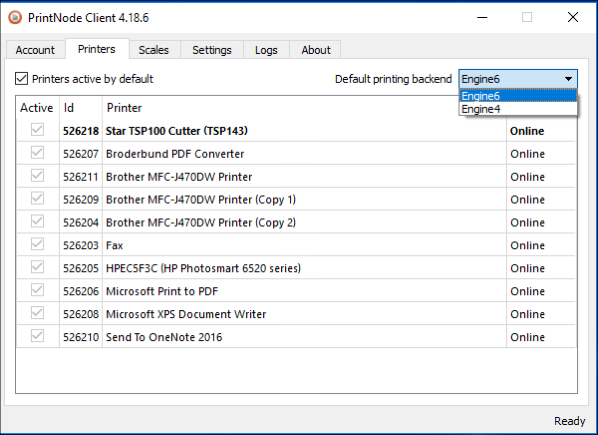Select the Printers tab
The height and width of the screenshot is (435, 598).
pos(97,49)
